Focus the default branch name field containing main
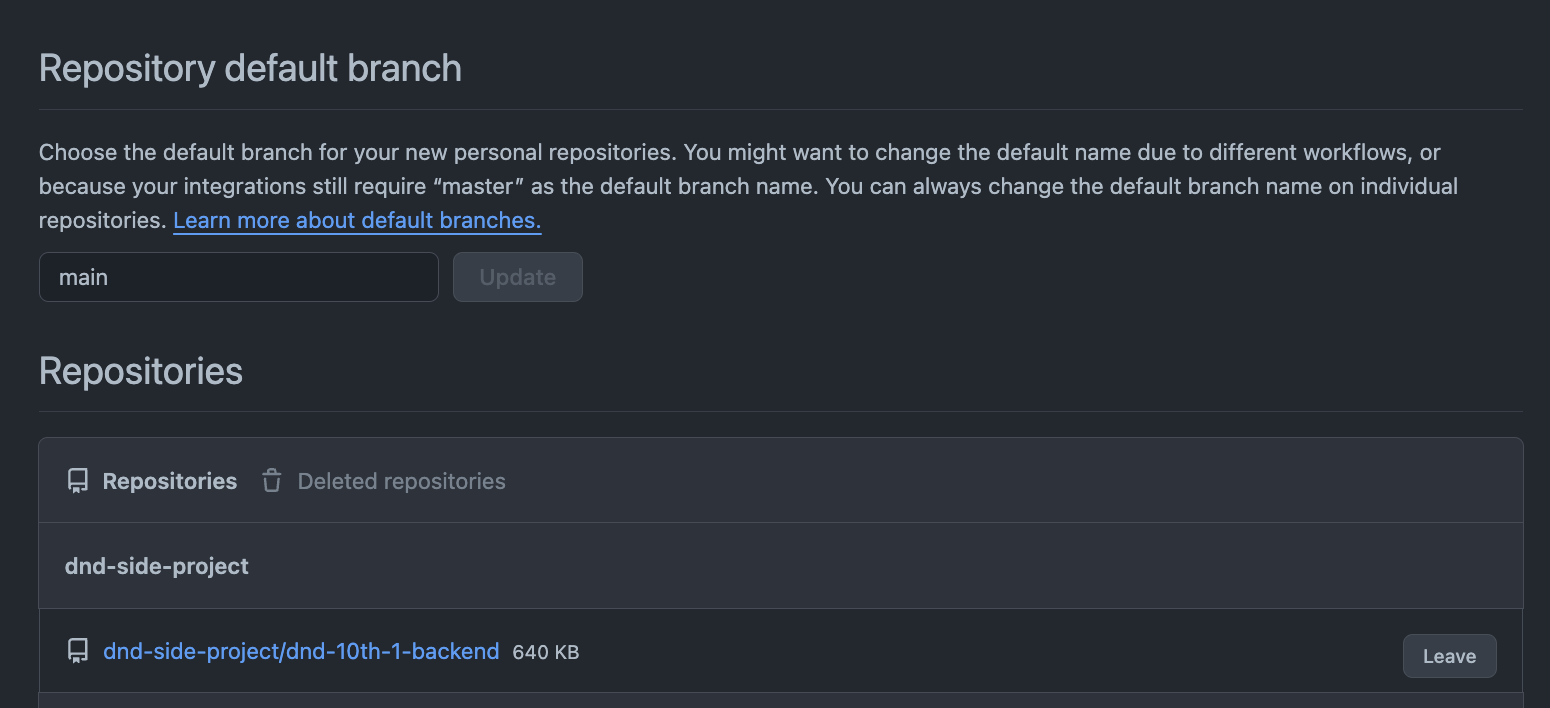Viewport: 1550px width, 708px height. click(x=239, y=277)
